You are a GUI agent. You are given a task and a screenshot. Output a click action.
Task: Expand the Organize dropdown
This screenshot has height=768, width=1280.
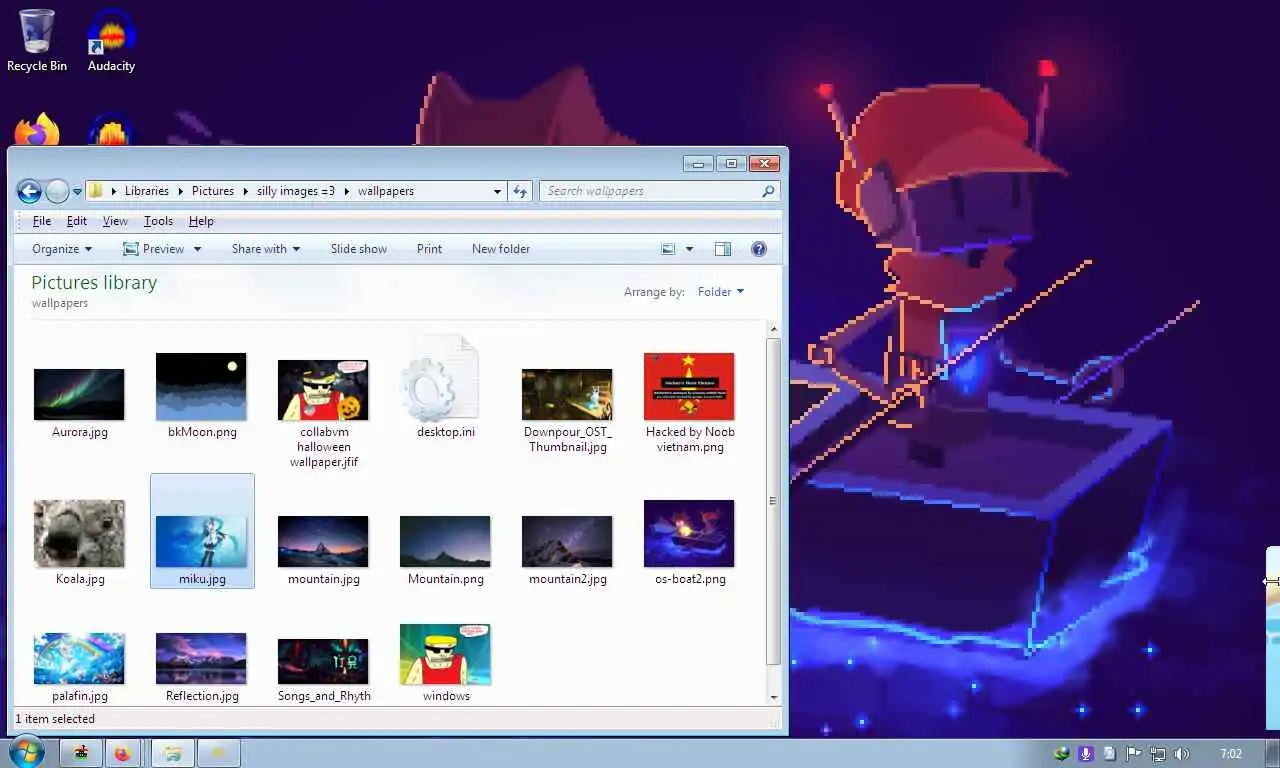tap(62, 249)
